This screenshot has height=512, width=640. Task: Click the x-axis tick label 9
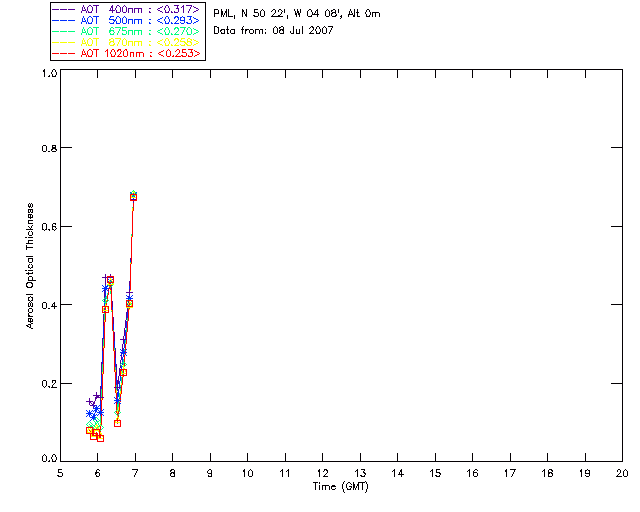point(210,473)
